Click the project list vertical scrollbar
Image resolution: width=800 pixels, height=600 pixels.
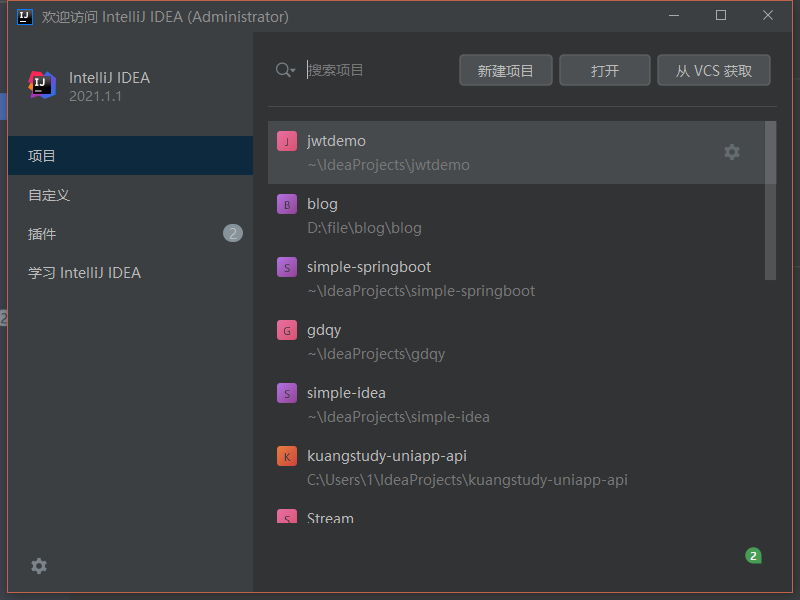click(x=770, y=200)
